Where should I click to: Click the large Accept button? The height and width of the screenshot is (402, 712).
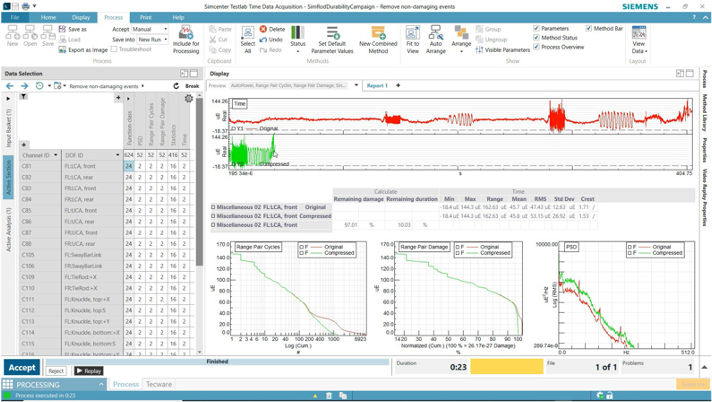click(x=22, y=367)
